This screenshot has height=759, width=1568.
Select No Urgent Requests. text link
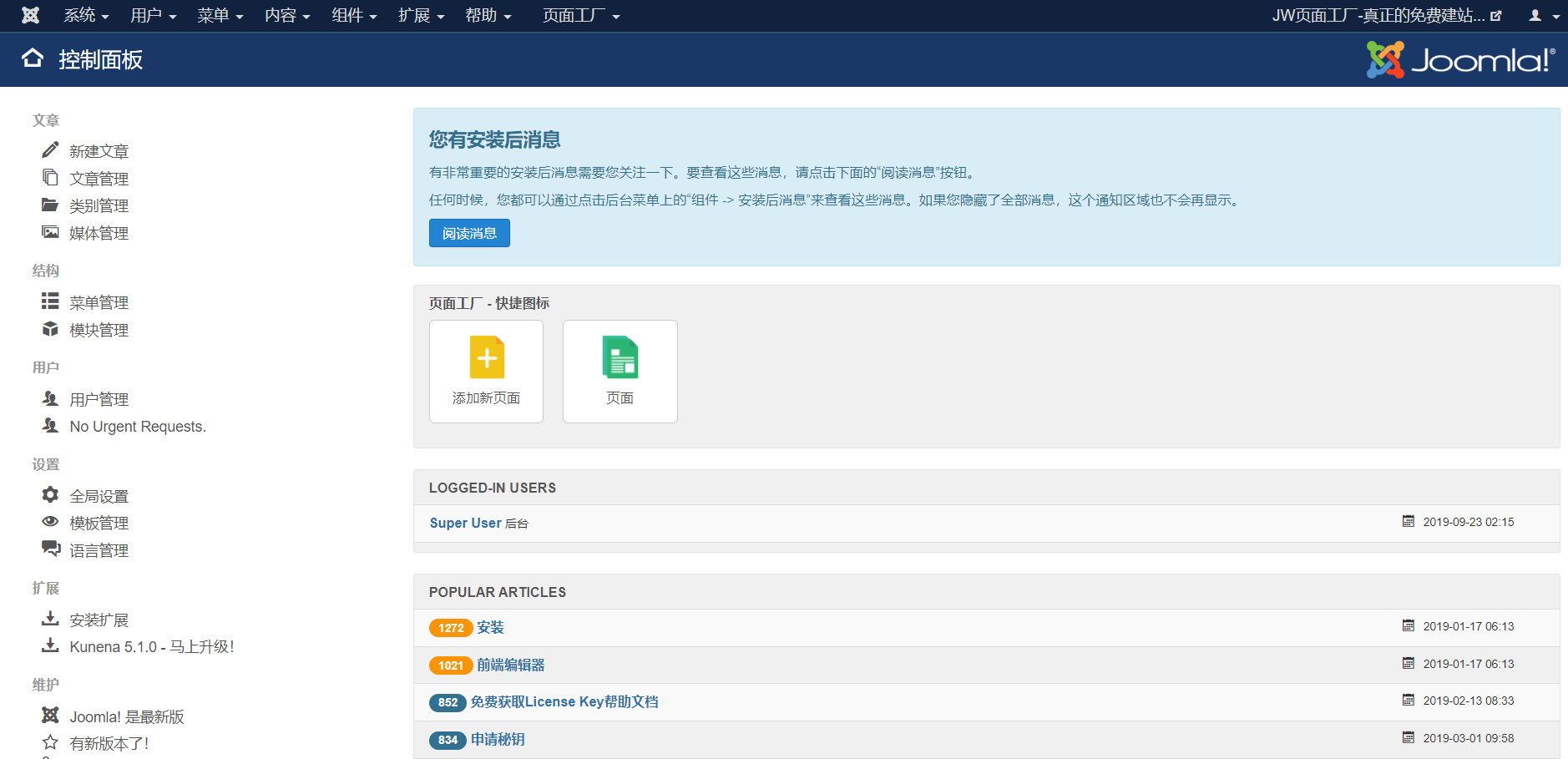138,427
